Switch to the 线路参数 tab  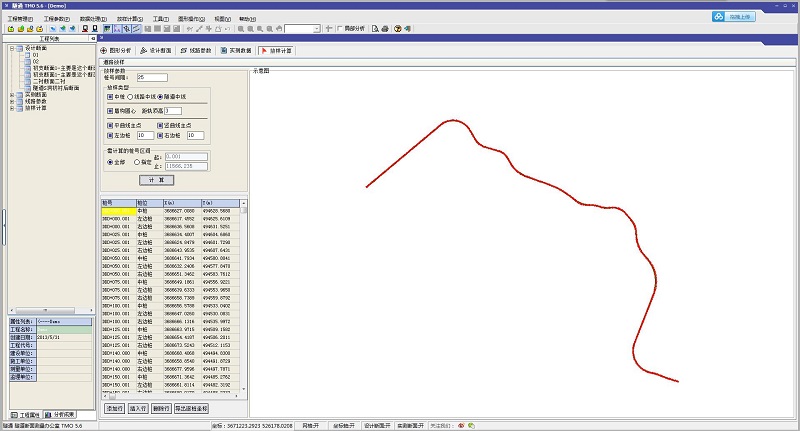pyautogui.click(x=196, y=50)
